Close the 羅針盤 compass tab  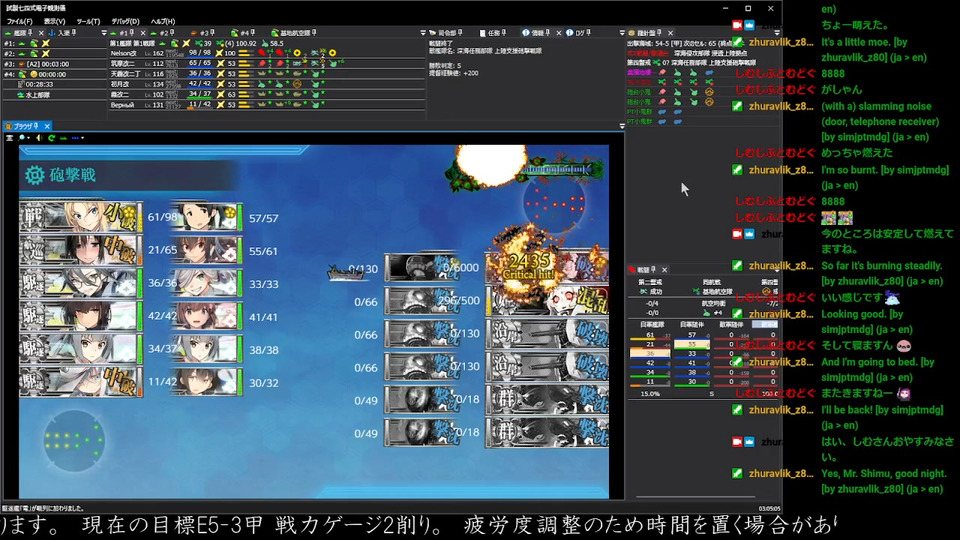coord(670,33)
